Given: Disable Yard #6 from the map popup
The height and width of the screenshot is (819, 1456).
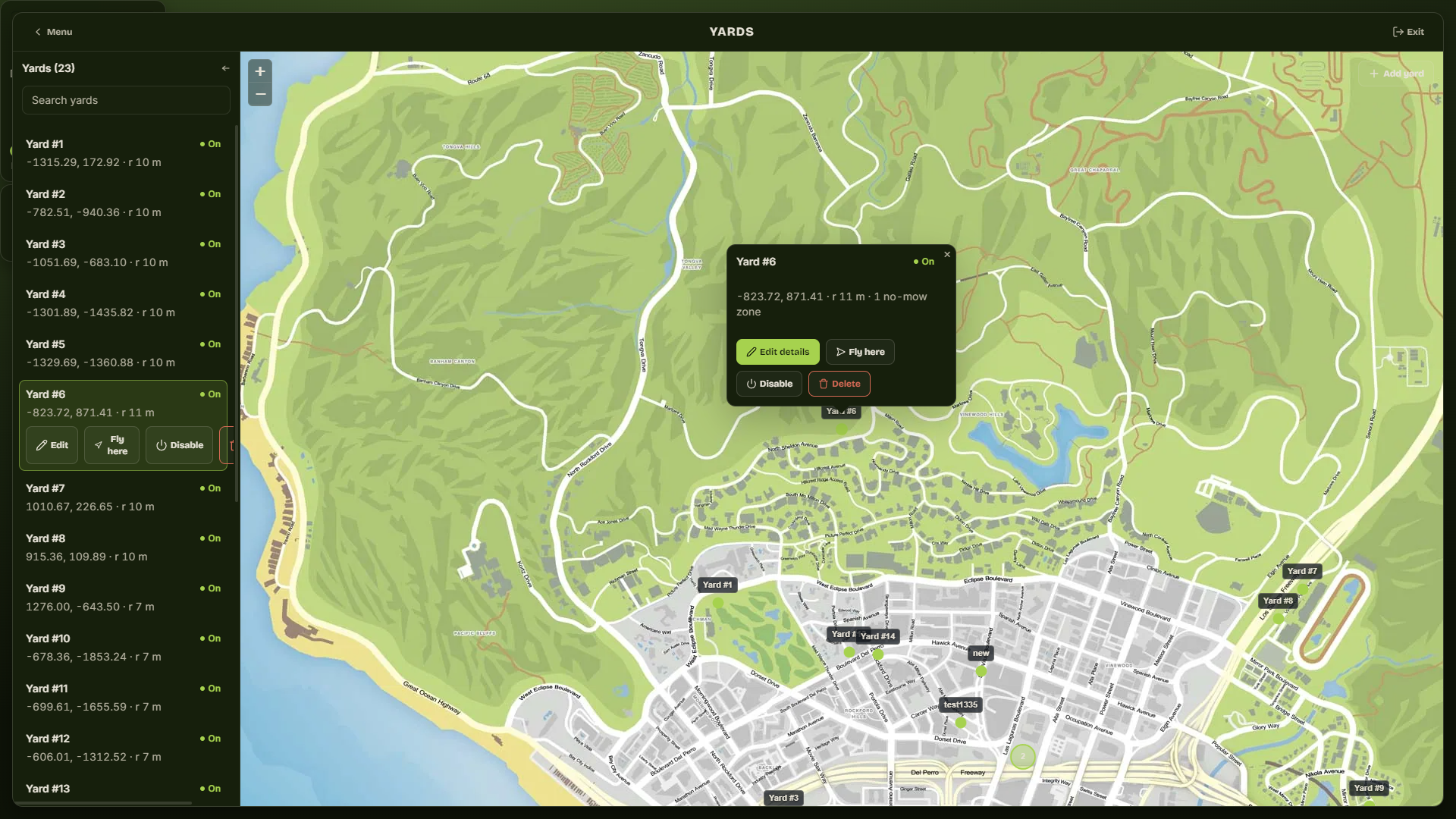Looking at the screenshot, I should tap(769, 384).
